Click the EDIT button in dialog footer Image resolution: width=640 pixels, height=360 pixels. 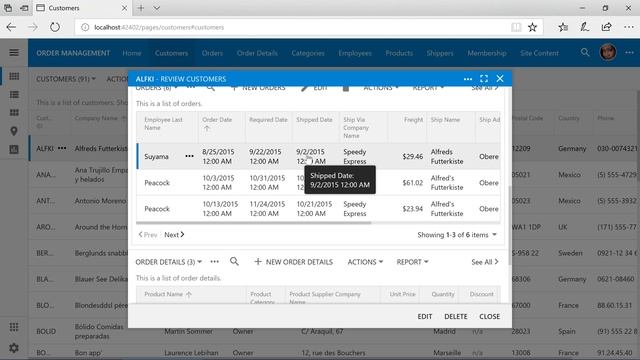(424, 316)
